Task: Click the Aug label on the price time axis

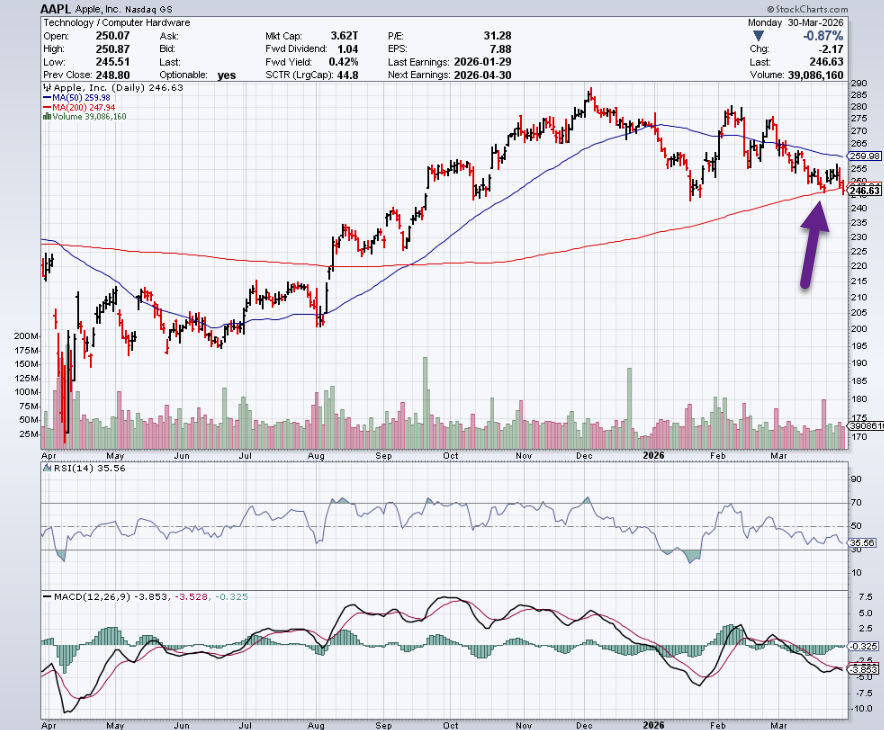Action: click(317, 454)
